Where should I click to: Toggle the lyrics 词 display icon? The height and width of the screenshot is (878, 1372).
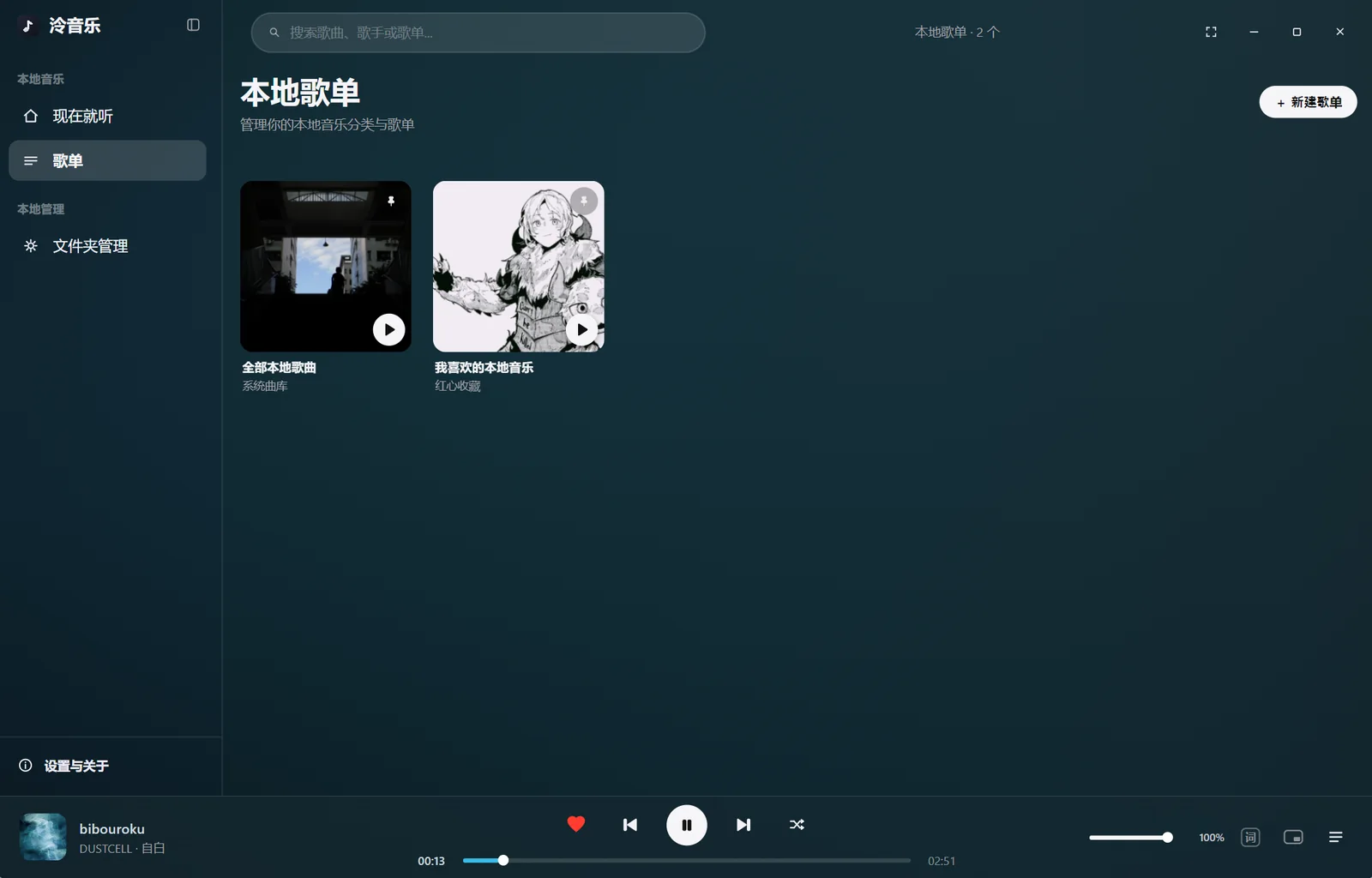pyautogui.click(x=1250, y=837)
